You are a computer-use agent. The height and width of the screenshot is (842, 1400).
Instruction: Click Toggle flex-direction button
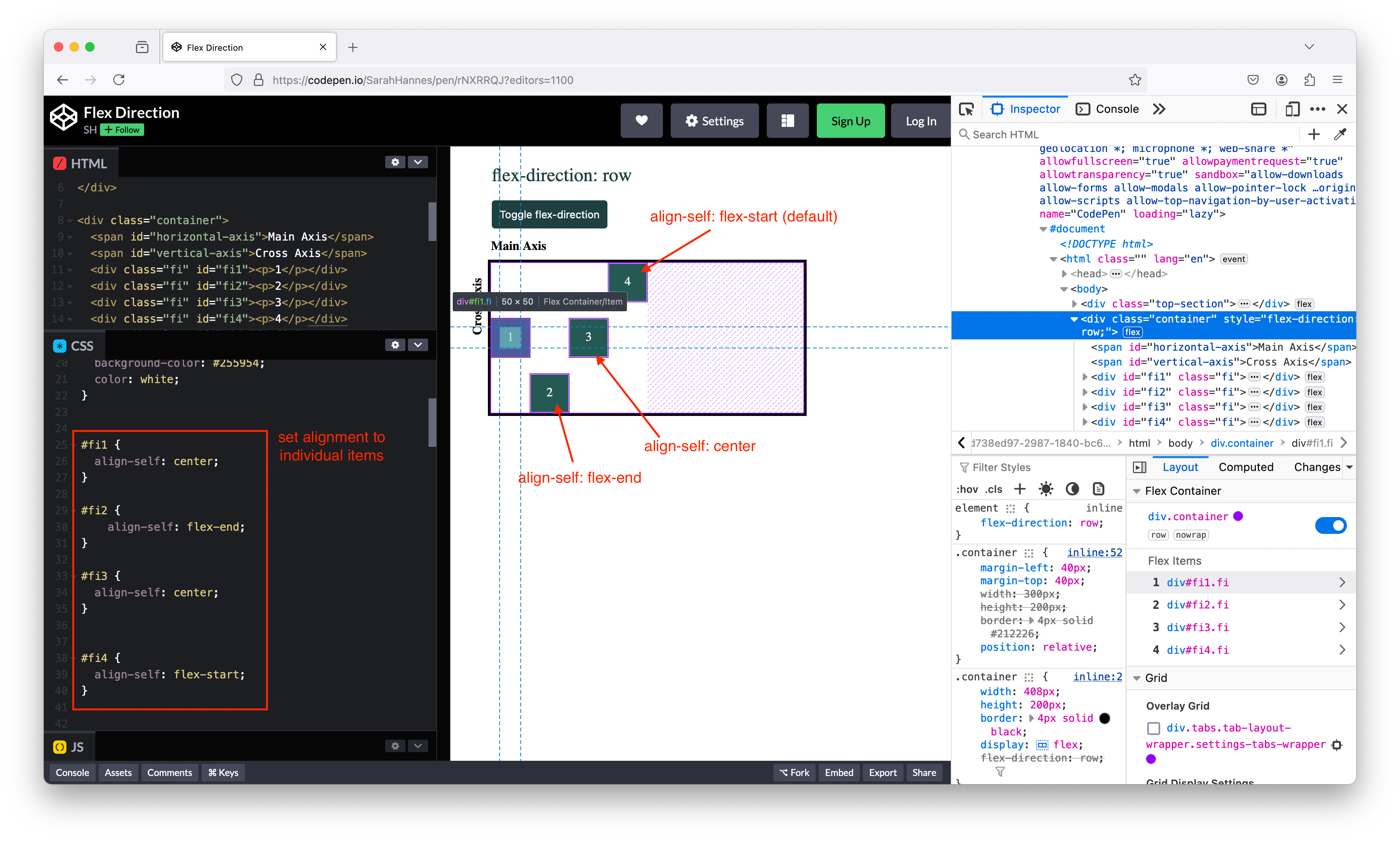[x=549, y=214]
